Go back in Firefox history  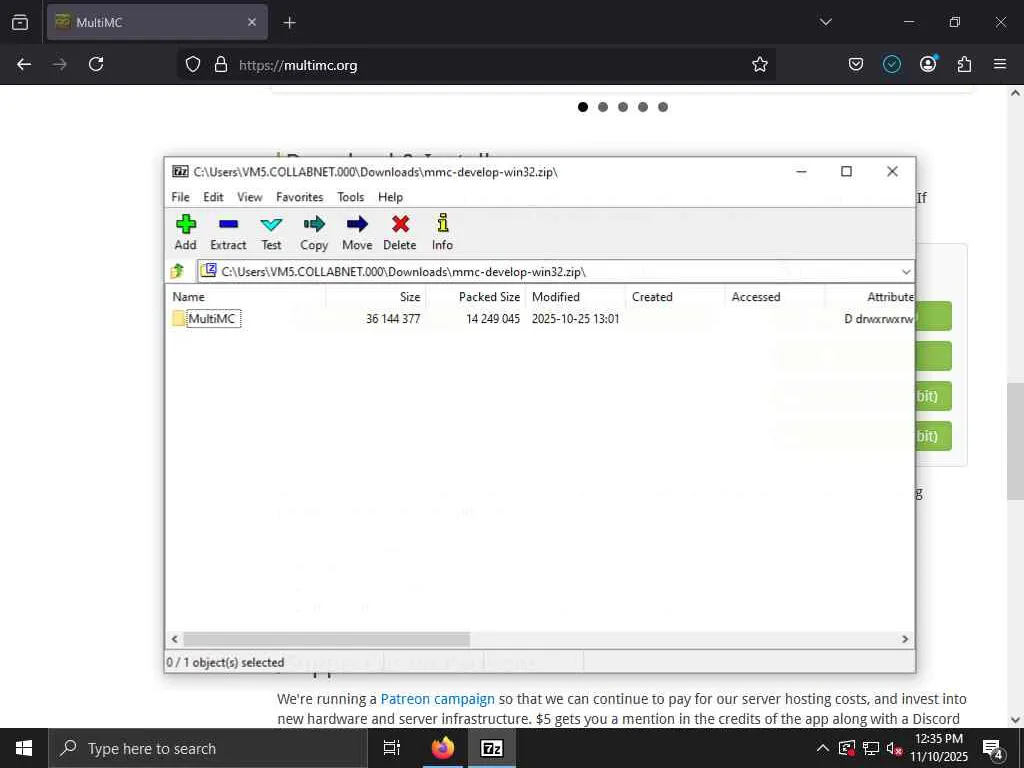point(24,64)
